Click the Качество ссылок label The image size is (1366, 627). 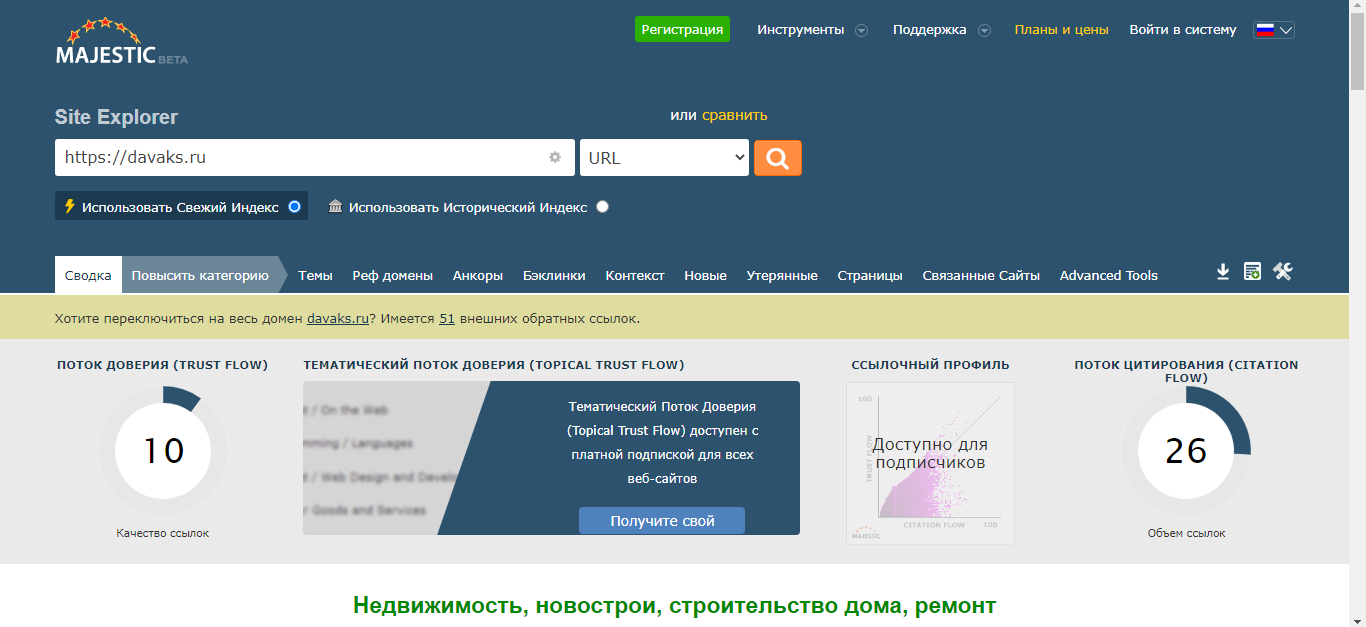coord(163,533)
